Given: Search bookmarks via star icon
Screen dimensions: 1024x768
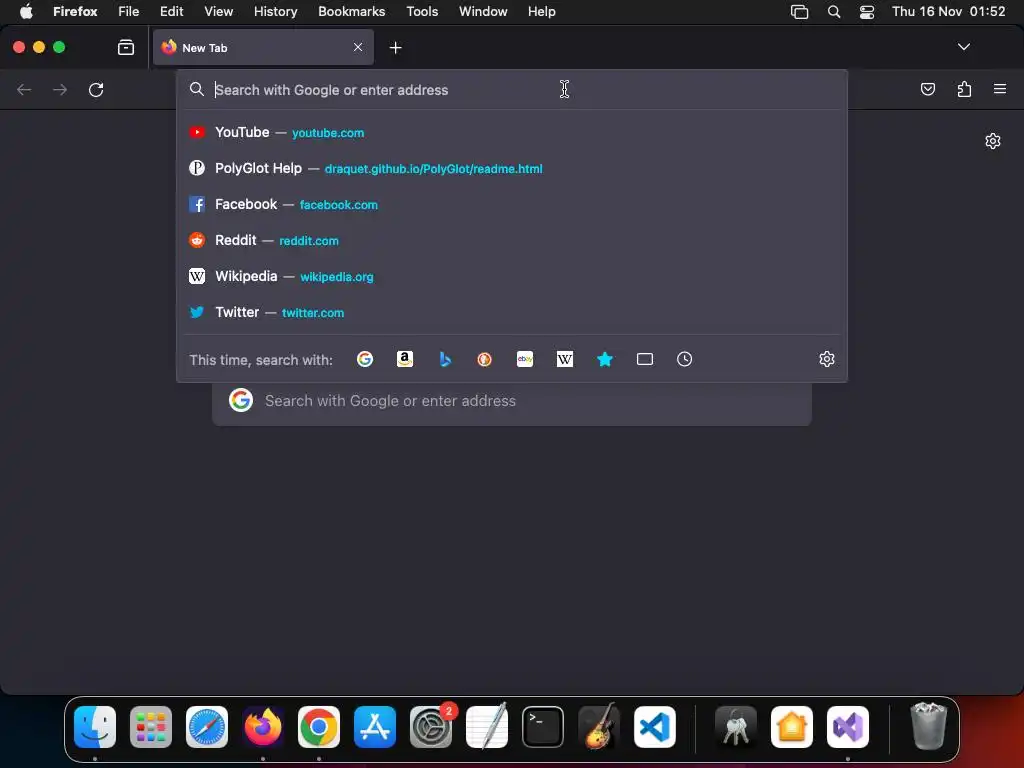Looking at the screenshot, I should point(605,359).
